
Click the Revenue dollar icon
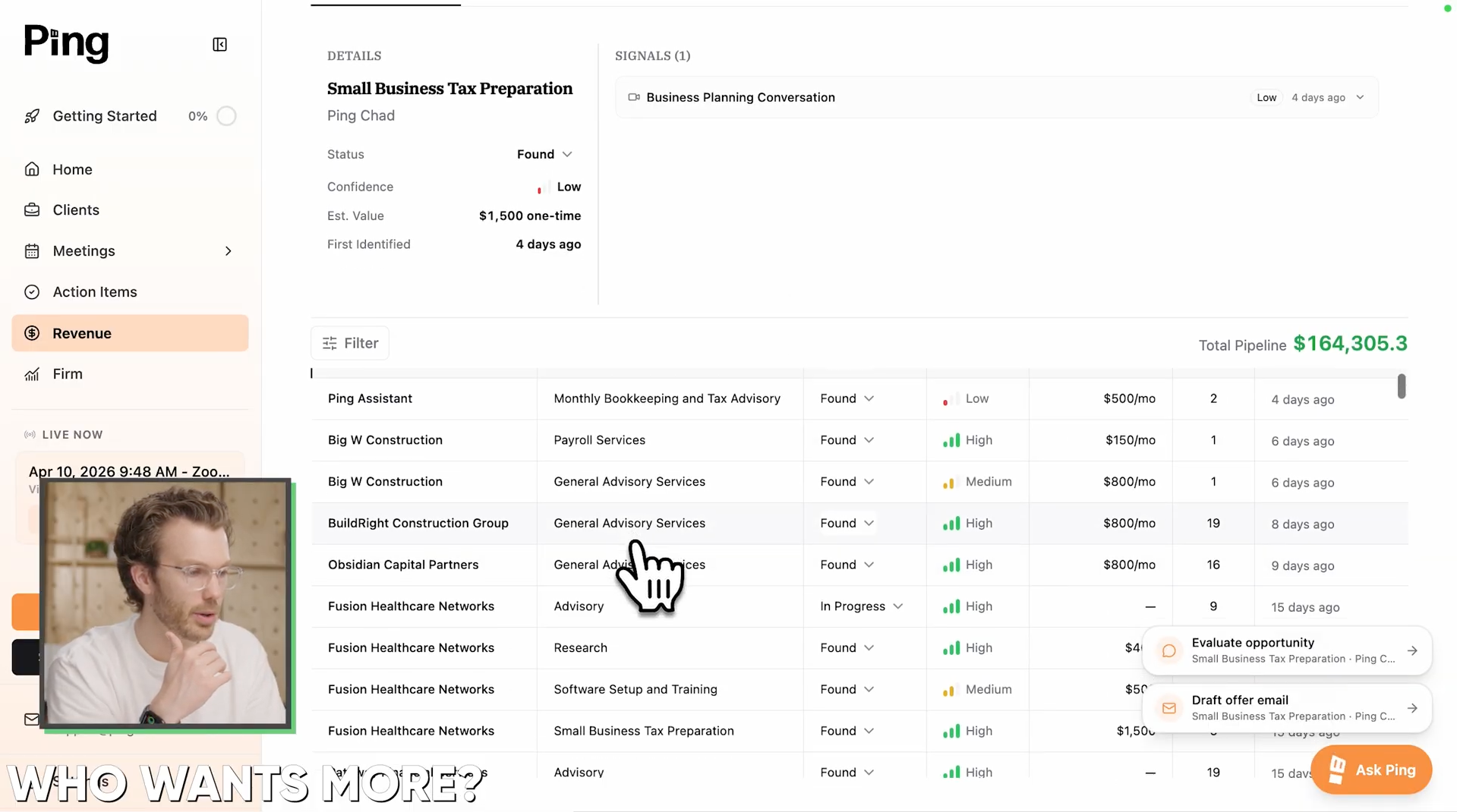click(x=32, y=333)
